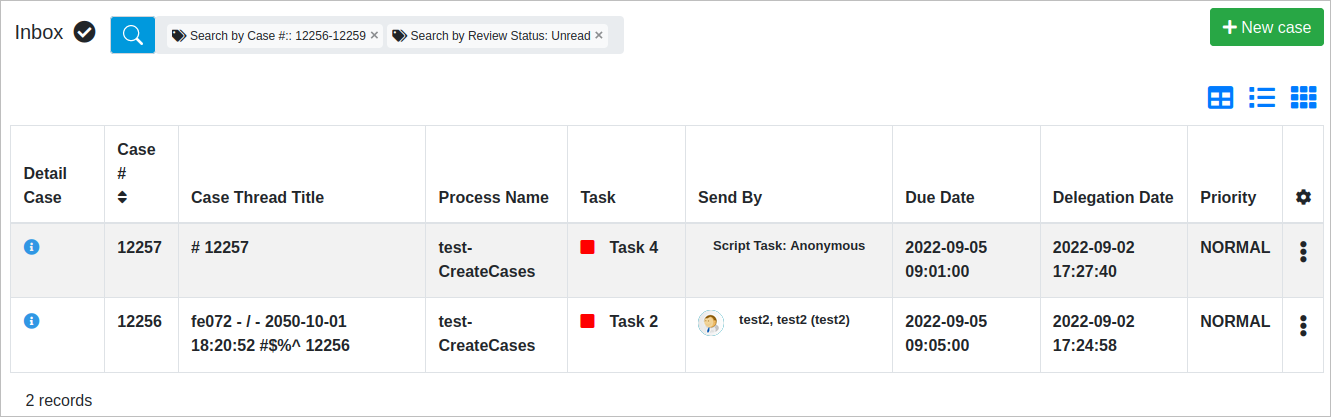The height and width of the screenshot is (417, 1331).
Task: Open detail info icon for case 12256
Action: tap(31, 321)
